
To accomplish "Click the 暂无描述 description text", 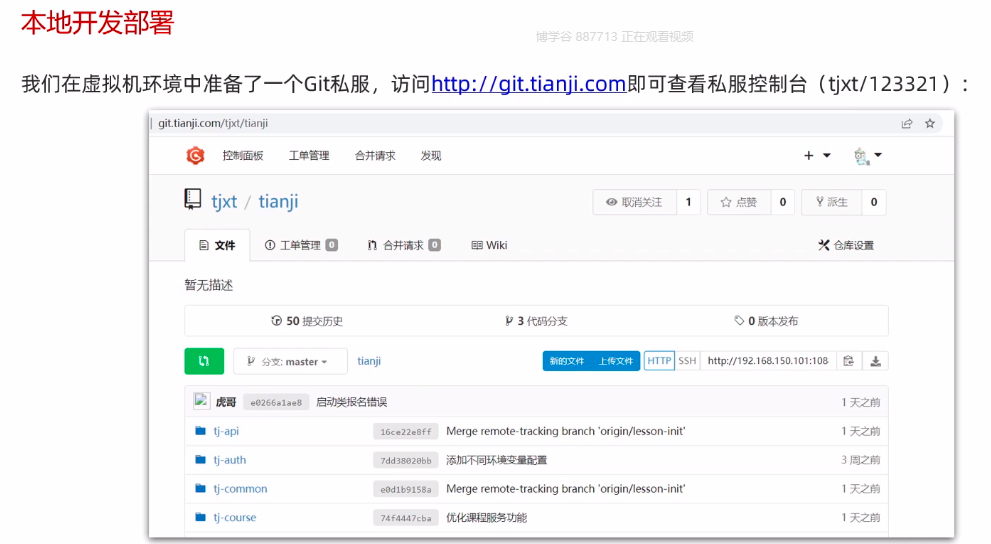I will (x=209, y=285).
